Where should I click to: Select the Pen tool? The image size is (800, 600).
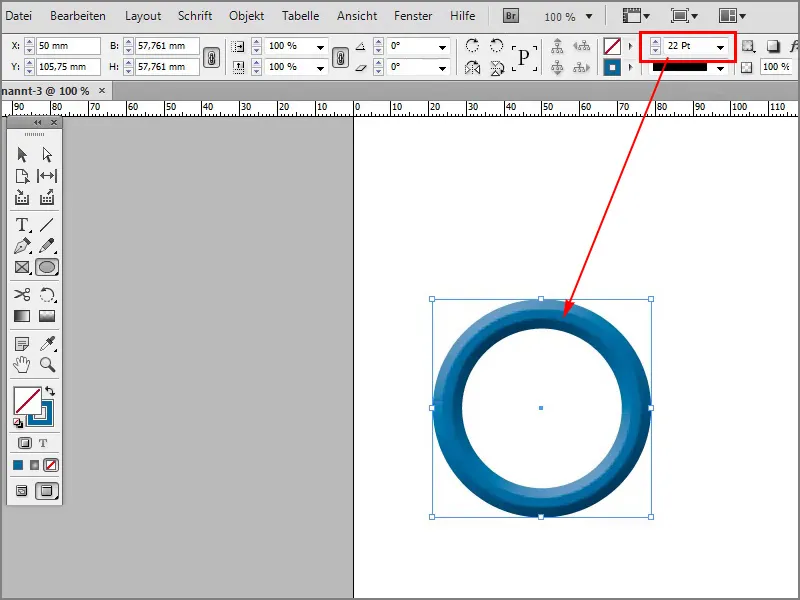(x=22, y=246)
